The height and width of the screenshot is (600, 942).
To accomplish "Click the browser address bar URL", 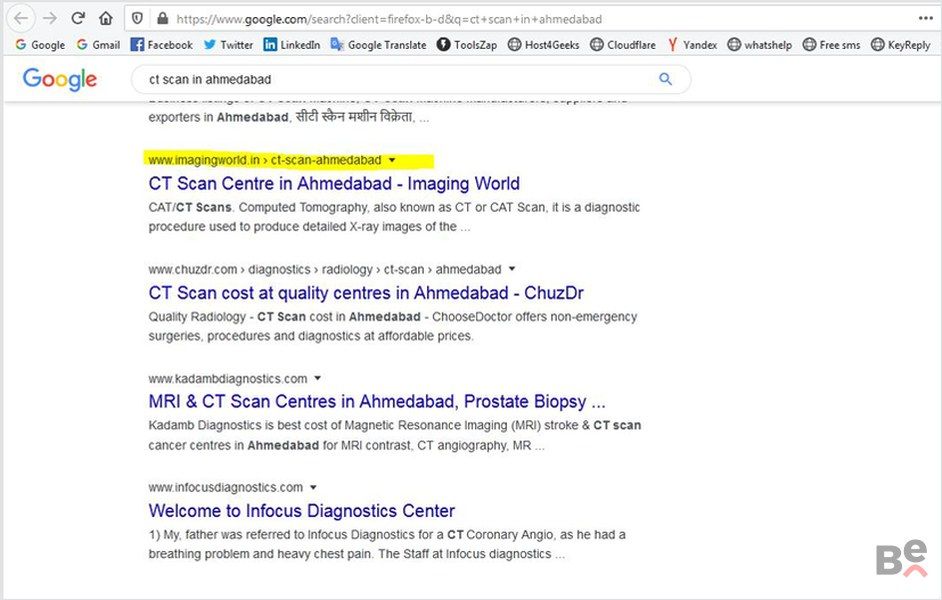I will point(389,19).
